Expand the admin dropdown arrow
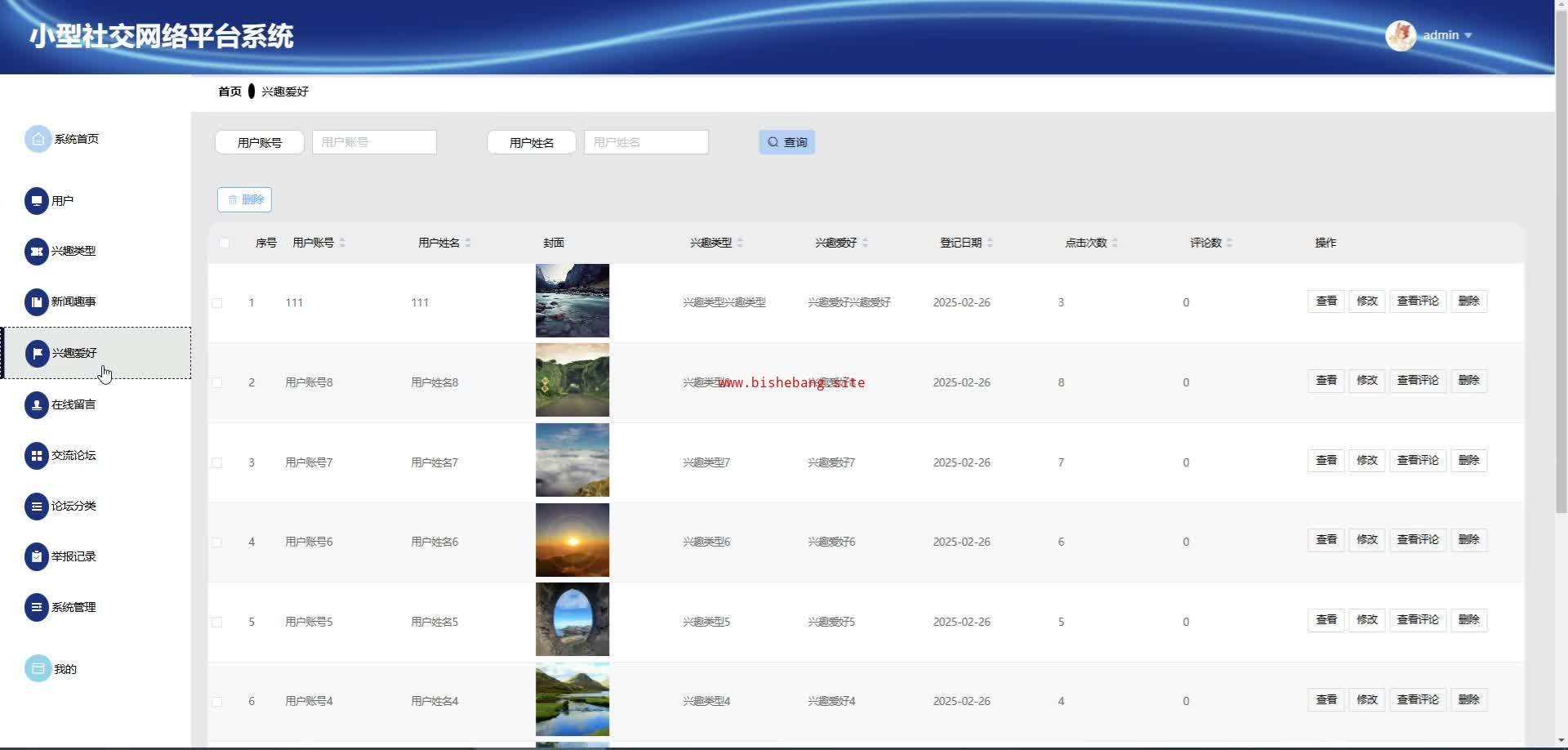Image resolution: width=1568 pixels, height=750 pixels. click(1468, 36)
